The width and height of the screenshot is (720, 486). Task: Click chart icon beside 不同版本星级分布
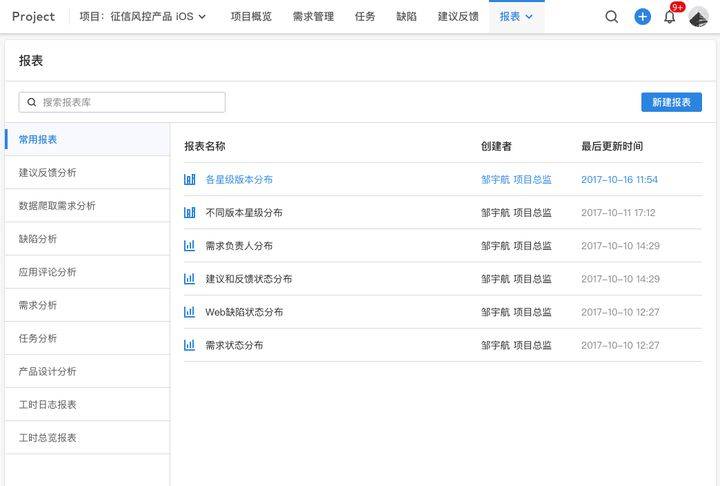pyautogui.click(x=190, y=213)
